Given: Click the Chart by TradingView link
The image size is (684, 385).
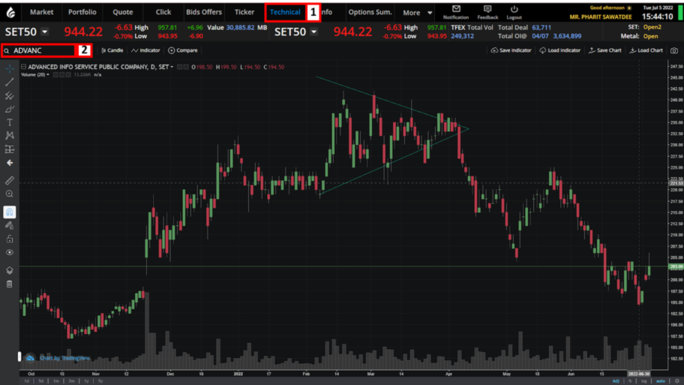Looking at the screenshot, I should click(x=64, y=358).
